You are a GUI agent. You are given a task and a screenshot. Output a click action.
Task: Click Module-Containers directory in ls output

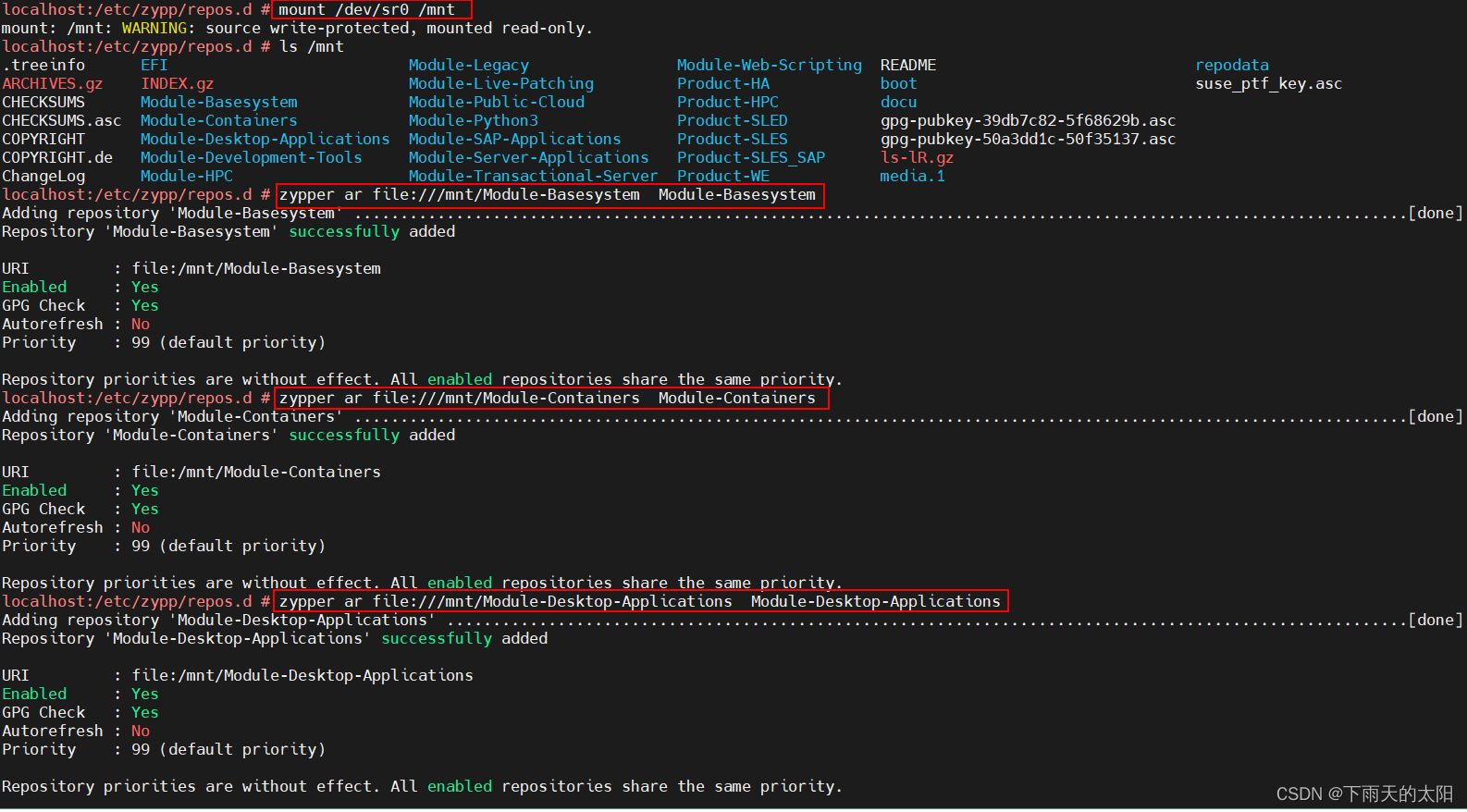point(219,120)
